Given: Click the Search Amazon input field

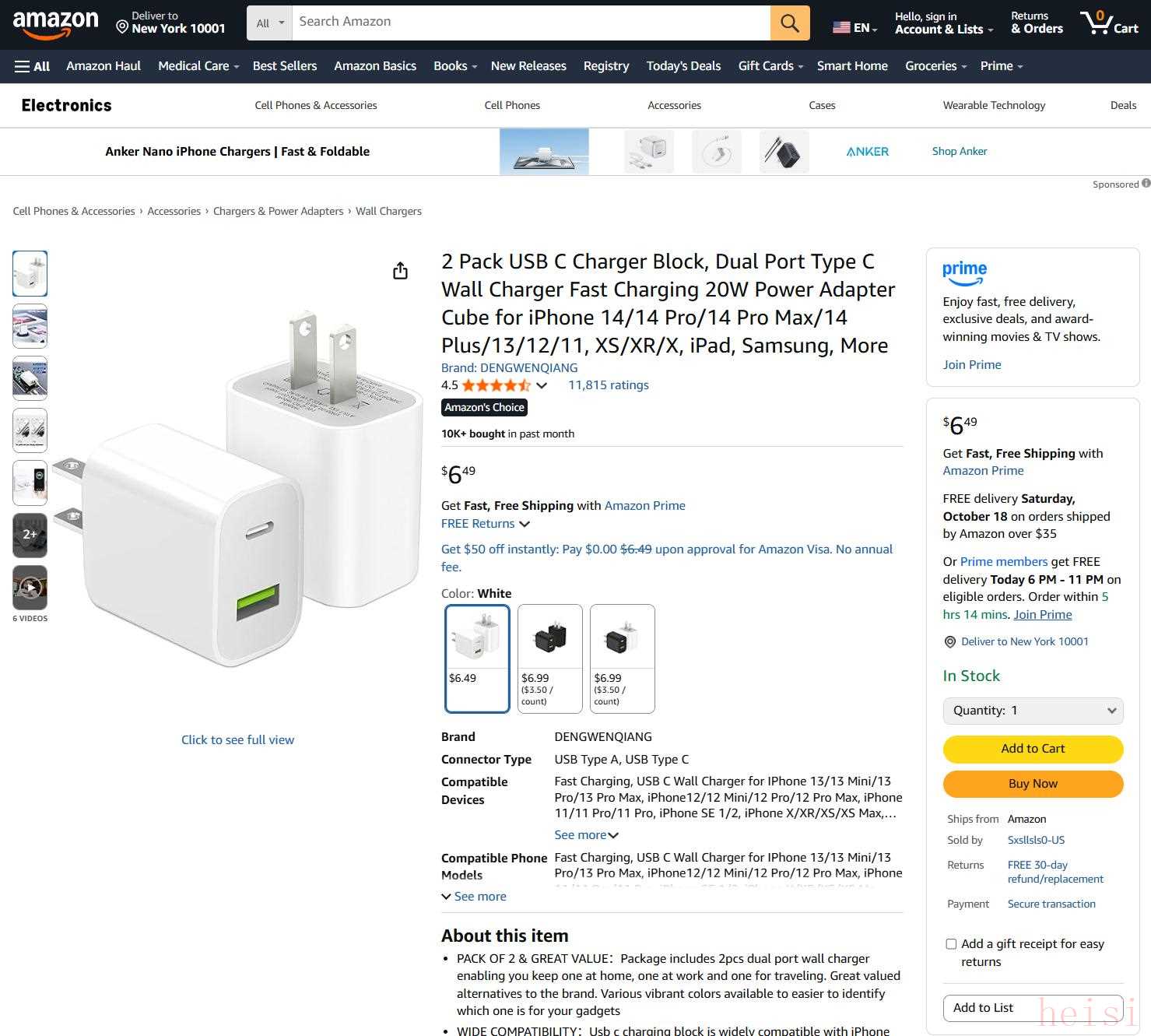Looking at the screenshot, I should click(531, 23).
